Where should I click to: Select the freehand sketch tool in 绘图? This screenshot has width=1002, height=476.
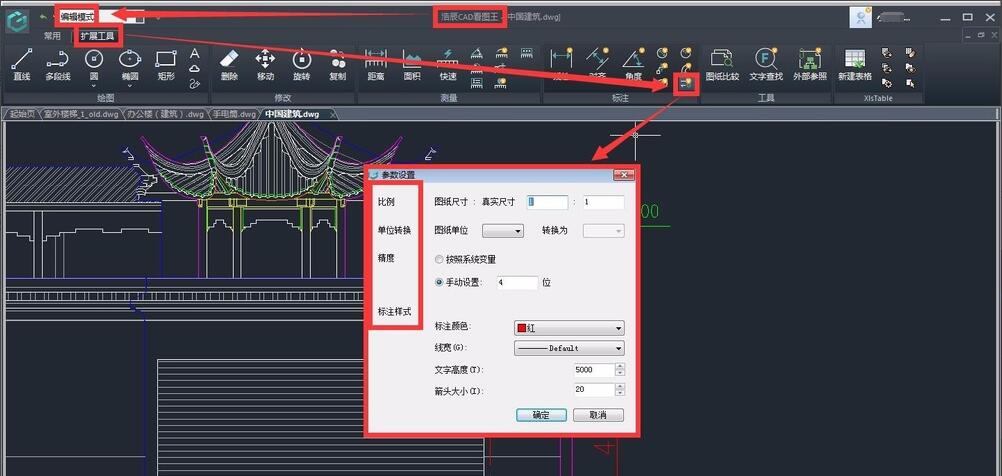click(x=195, y=83)
